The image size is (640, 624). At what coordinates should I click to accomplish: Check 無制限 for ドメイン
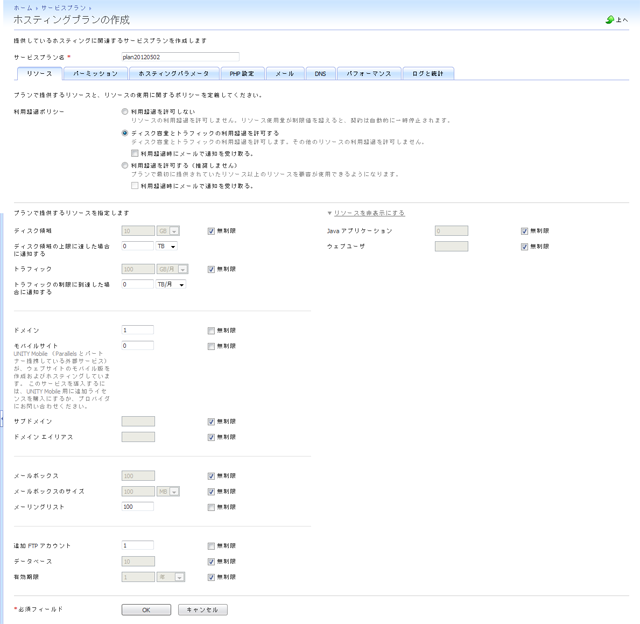point(211,329)
